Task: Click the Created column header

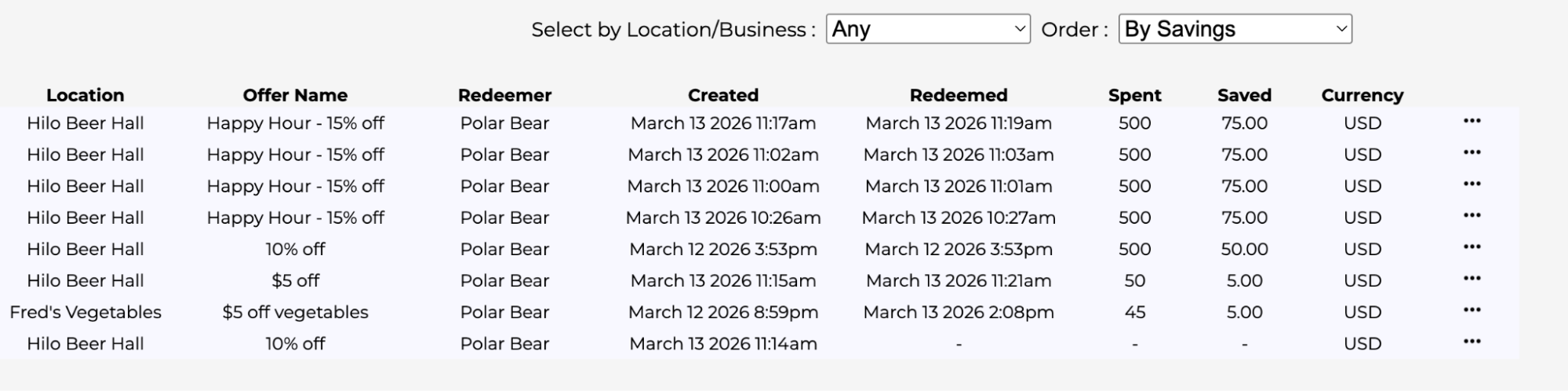Action: point(722,95)
